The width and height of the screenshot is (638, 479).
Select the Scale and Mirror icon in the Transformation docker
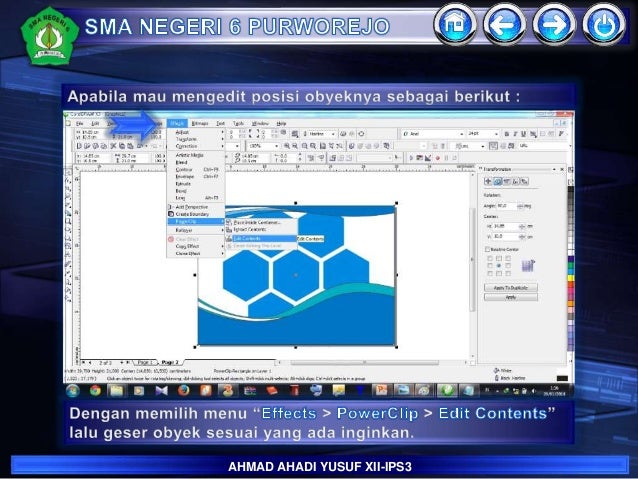pyautogui.click(x=507, y=182)
